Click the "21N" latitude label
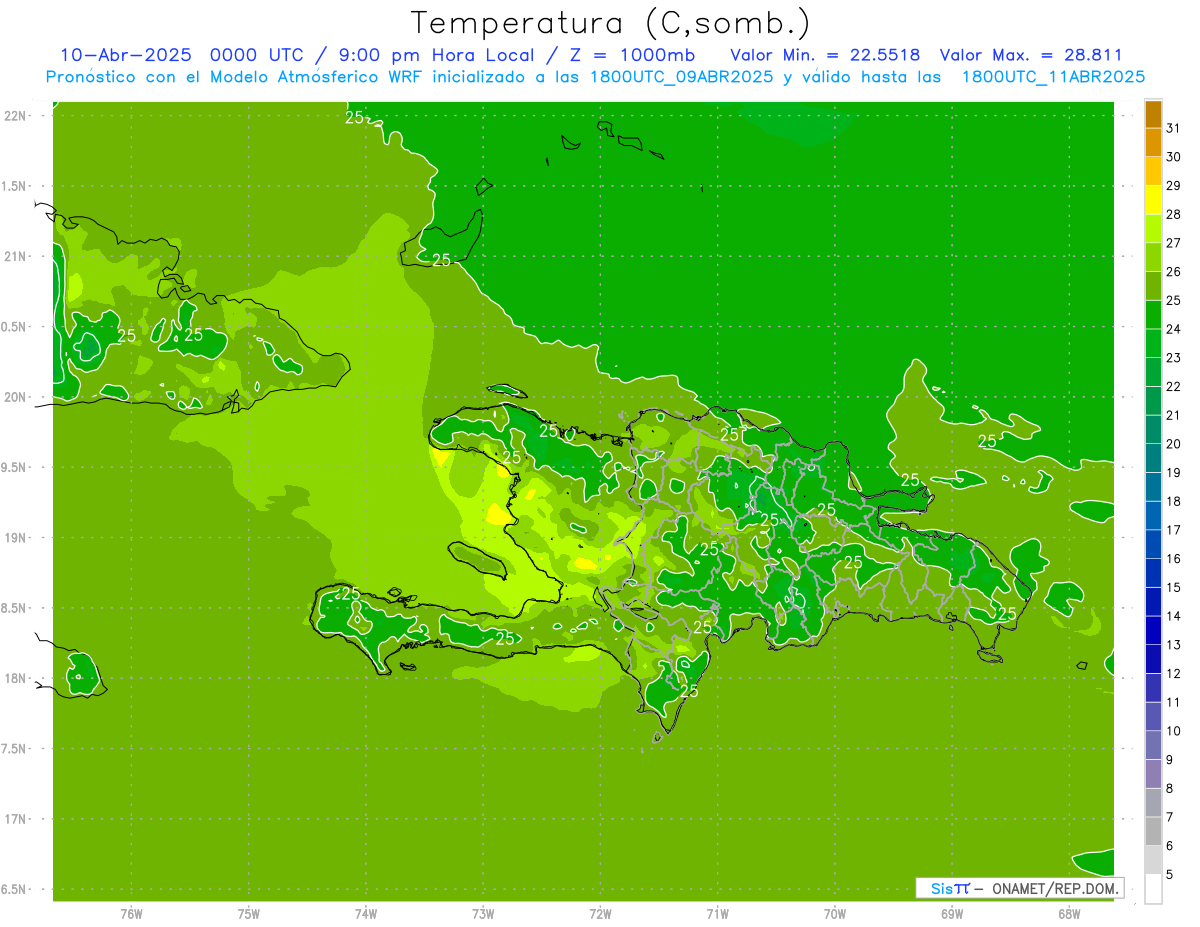 click(15, 257)
